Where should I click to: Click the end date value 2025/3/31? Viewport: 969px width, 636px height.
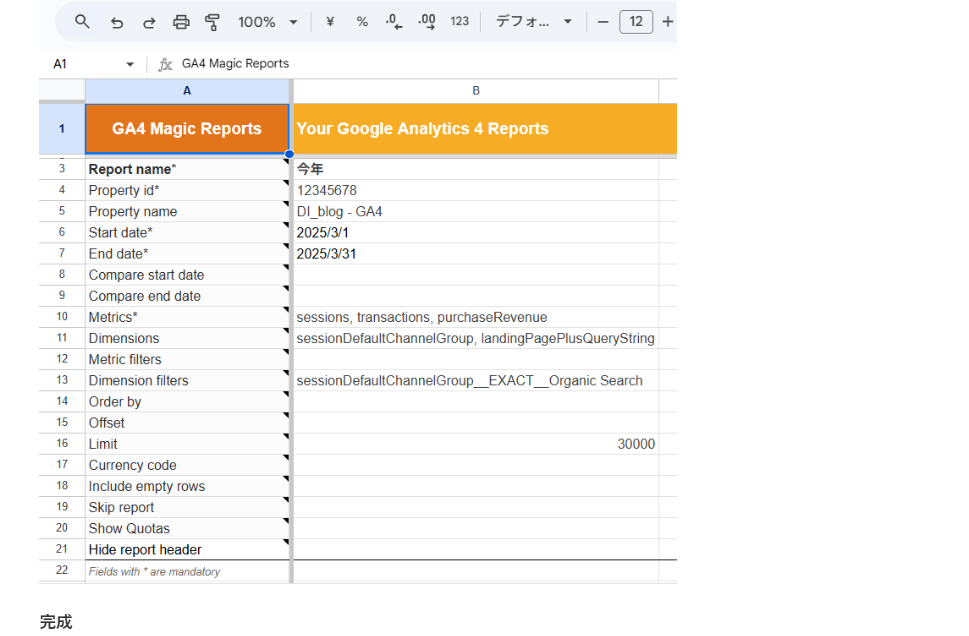pos(476,253)
